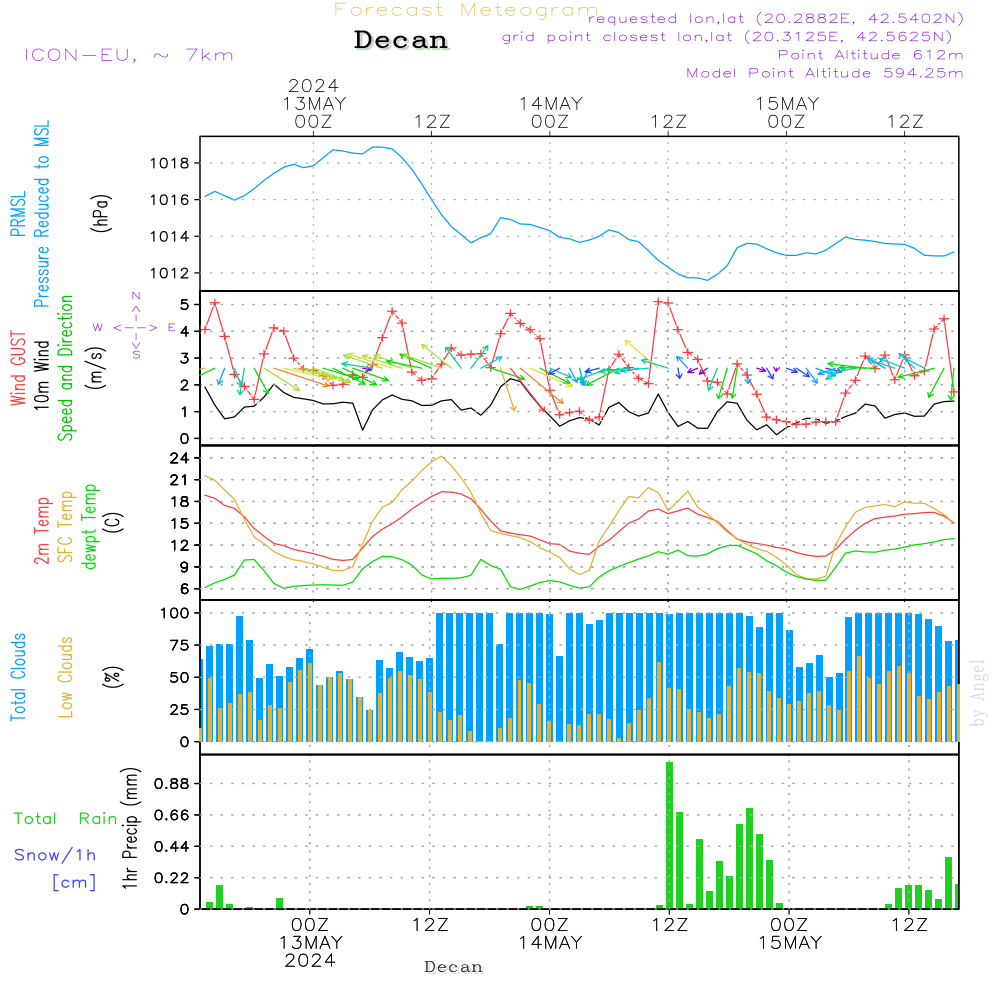Click 'Point Altitude 612m' text
1000x1000 pixels.
[871, 55]
